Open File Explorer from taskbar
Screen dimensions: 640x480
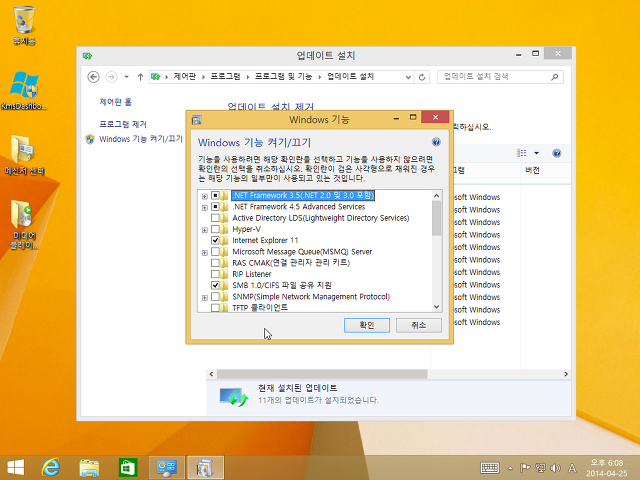[x=89, y=468]
